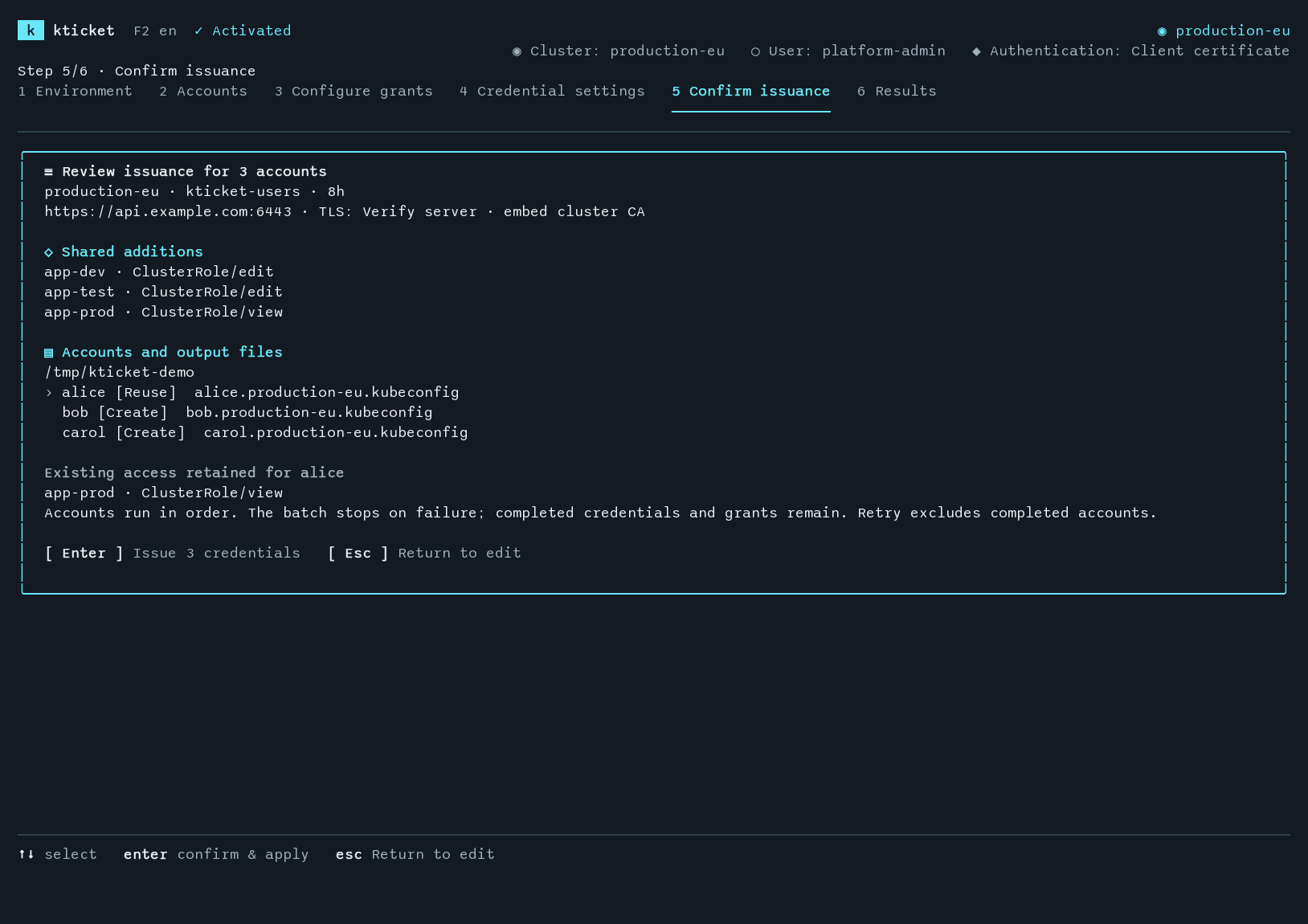
Task: Click the production-eu context indicator at top right
Action: click(x=1224, y=31)
